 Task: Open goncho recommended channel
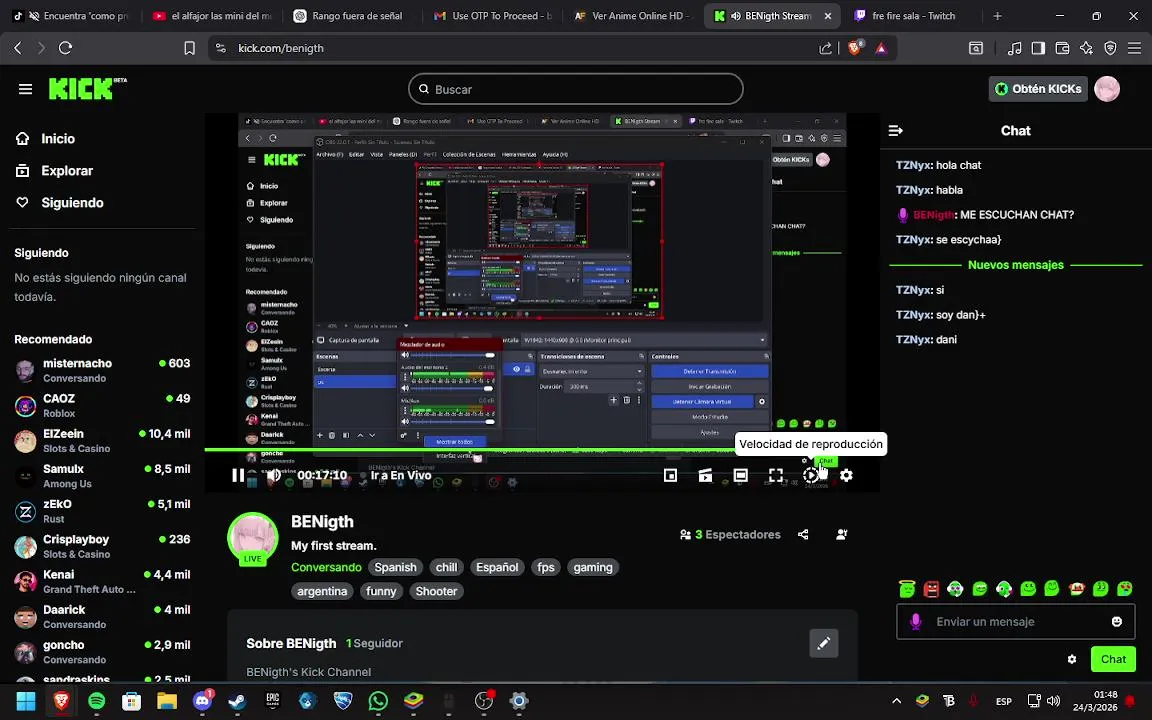coord(102,652)
